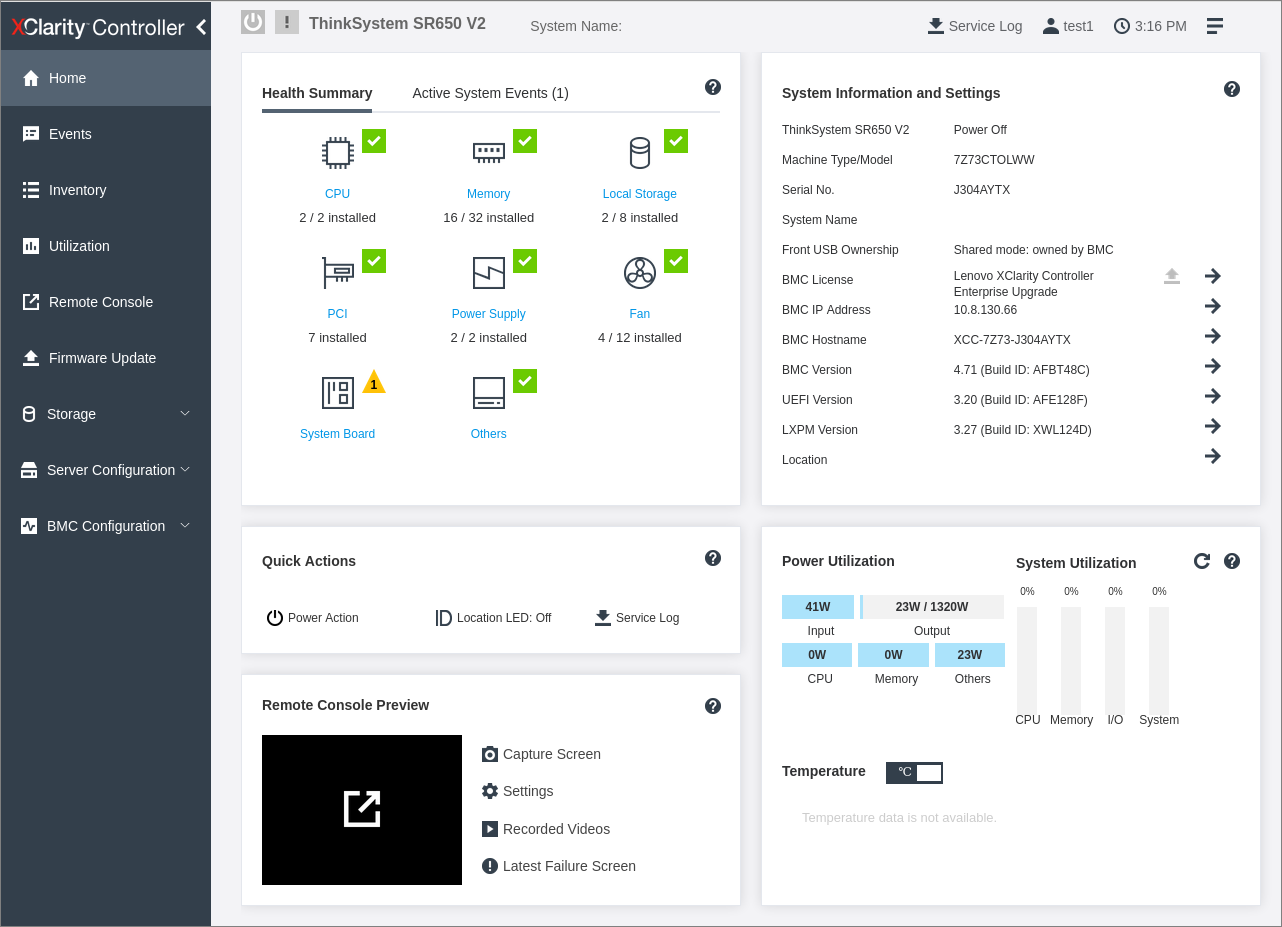This screenshot has width=1282, height=927.
Task: Open help for Health Summary panel
Action: click(x=713, y=87)
